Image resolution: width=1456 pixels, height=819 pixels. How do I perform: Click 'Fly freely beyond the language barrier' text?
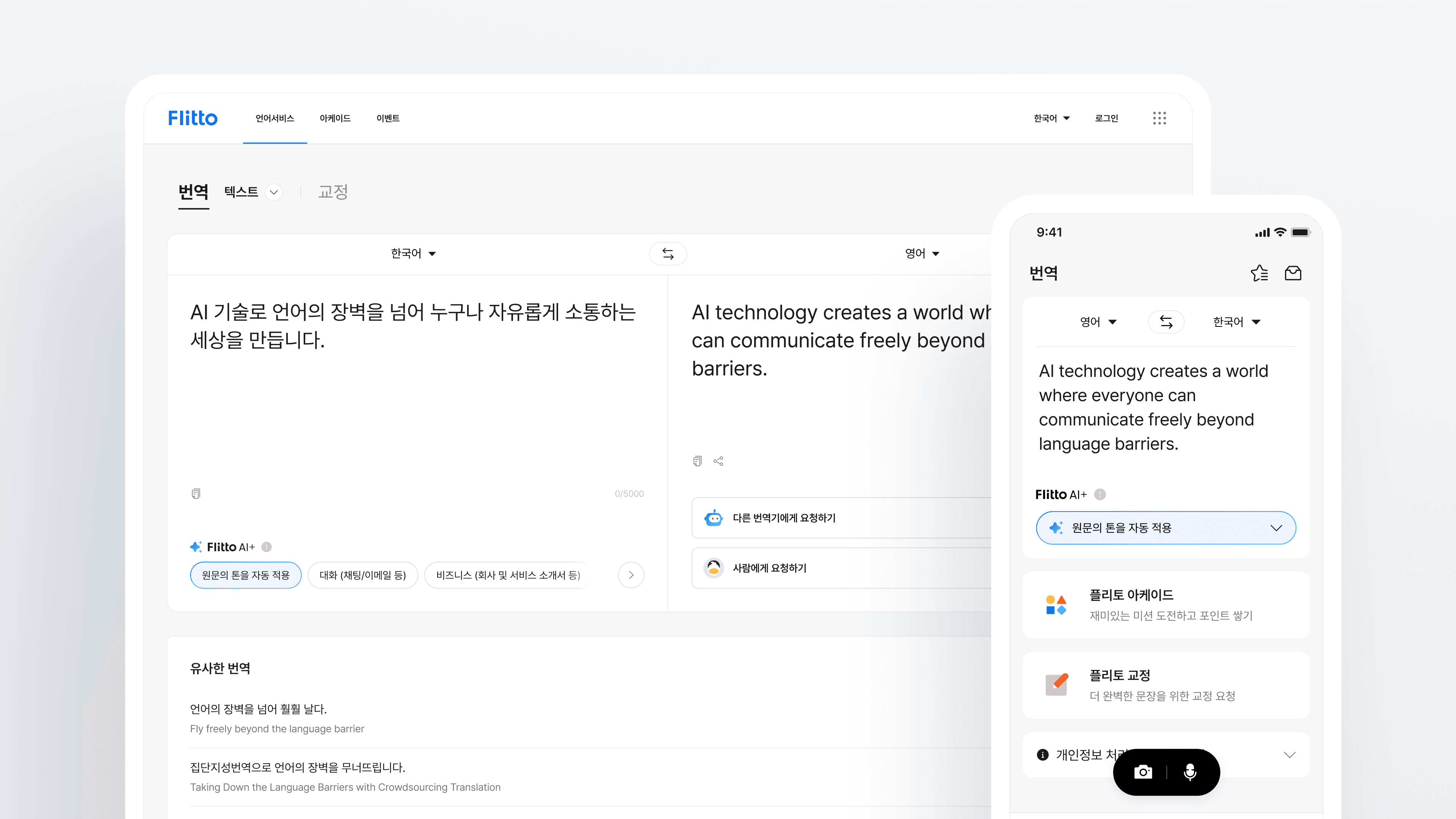(277, 728)
